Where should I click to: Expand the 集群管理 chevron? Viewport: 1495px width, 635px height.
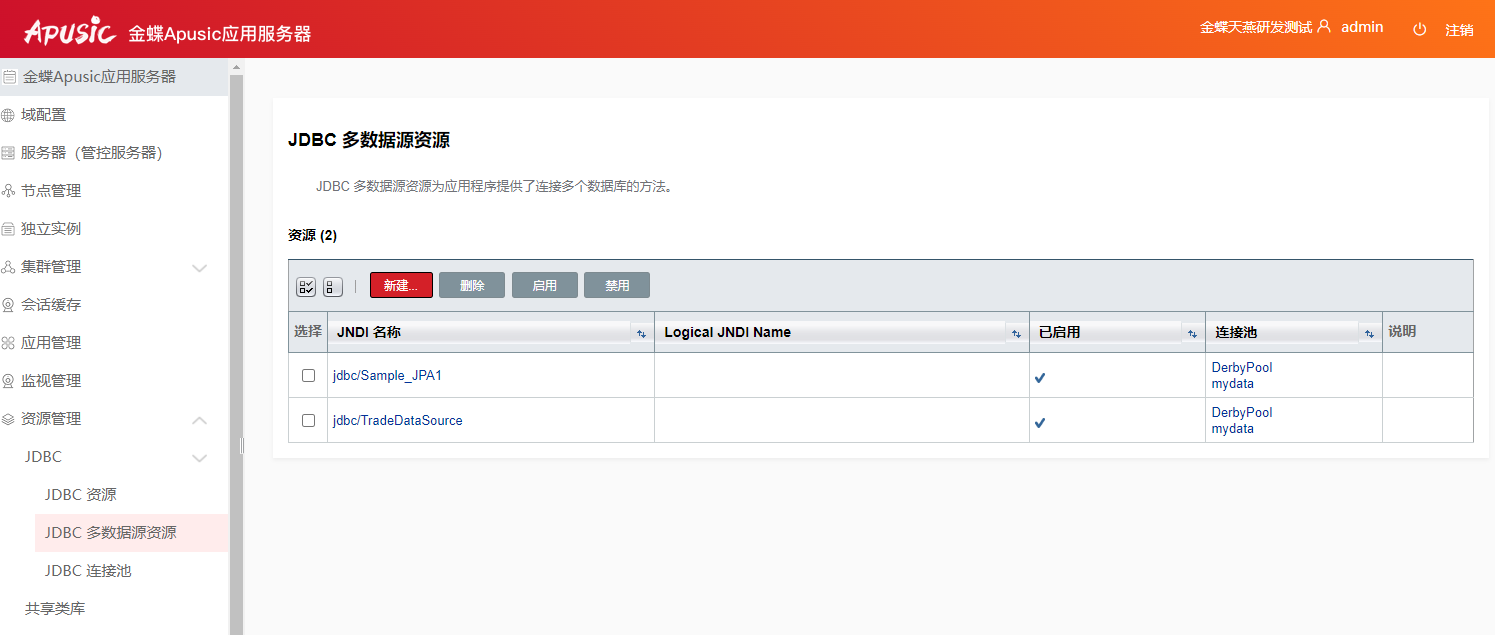[199, 268]
